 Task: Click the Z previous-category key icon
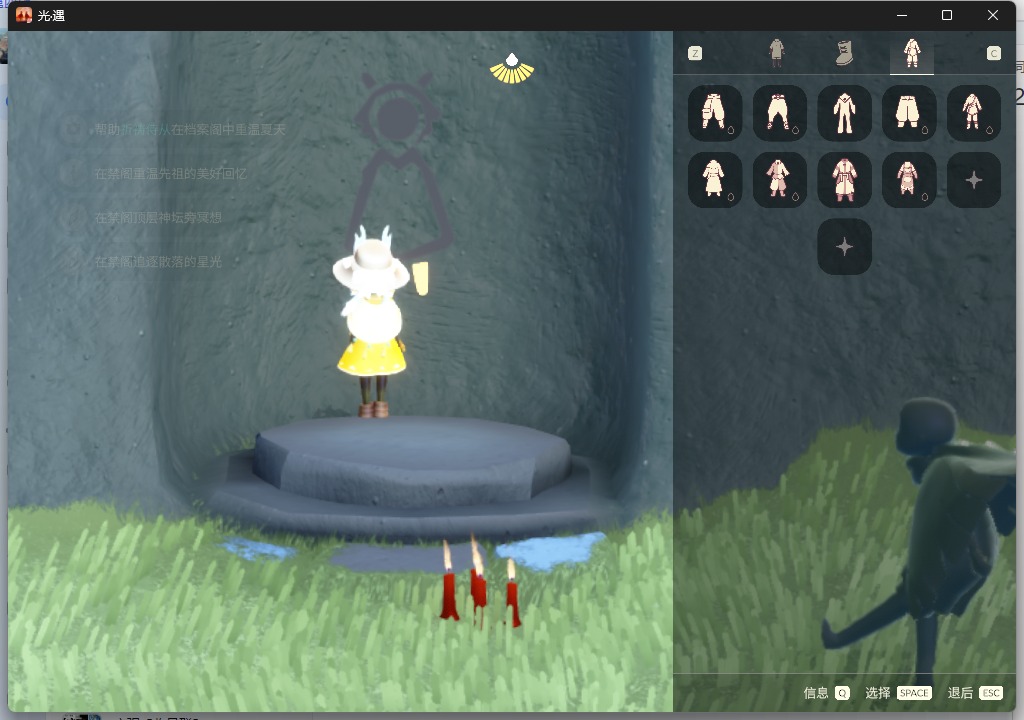pos(695,54)
